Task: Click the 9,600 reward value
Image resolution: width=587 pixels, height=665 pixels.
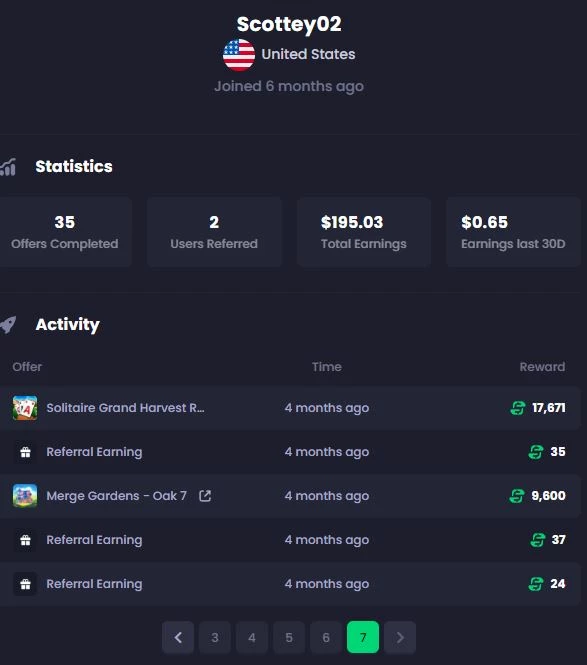Action: coord(548,496)
